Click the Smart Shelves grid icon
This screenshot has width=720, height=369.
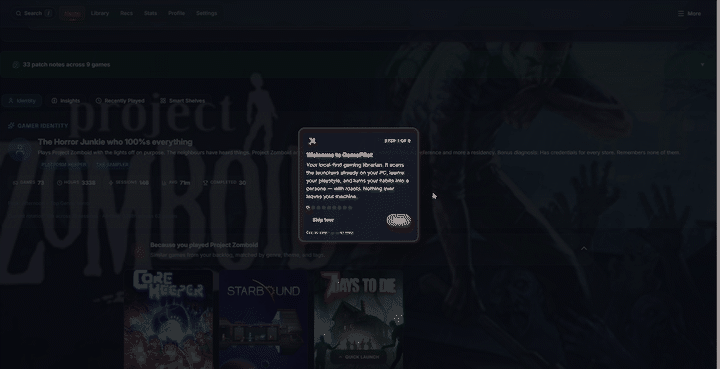click(163, 101)
